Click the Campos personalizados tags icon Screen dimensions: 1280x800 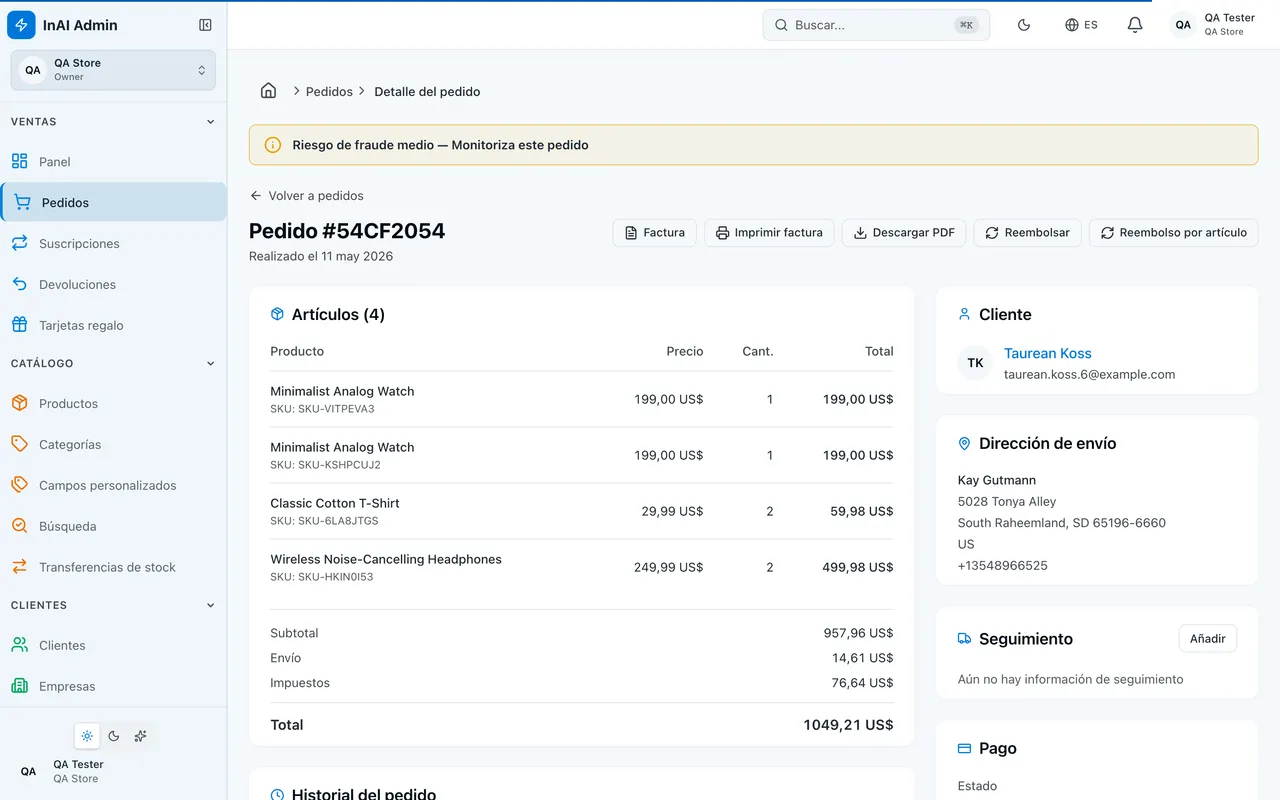(x=19, y=485)
